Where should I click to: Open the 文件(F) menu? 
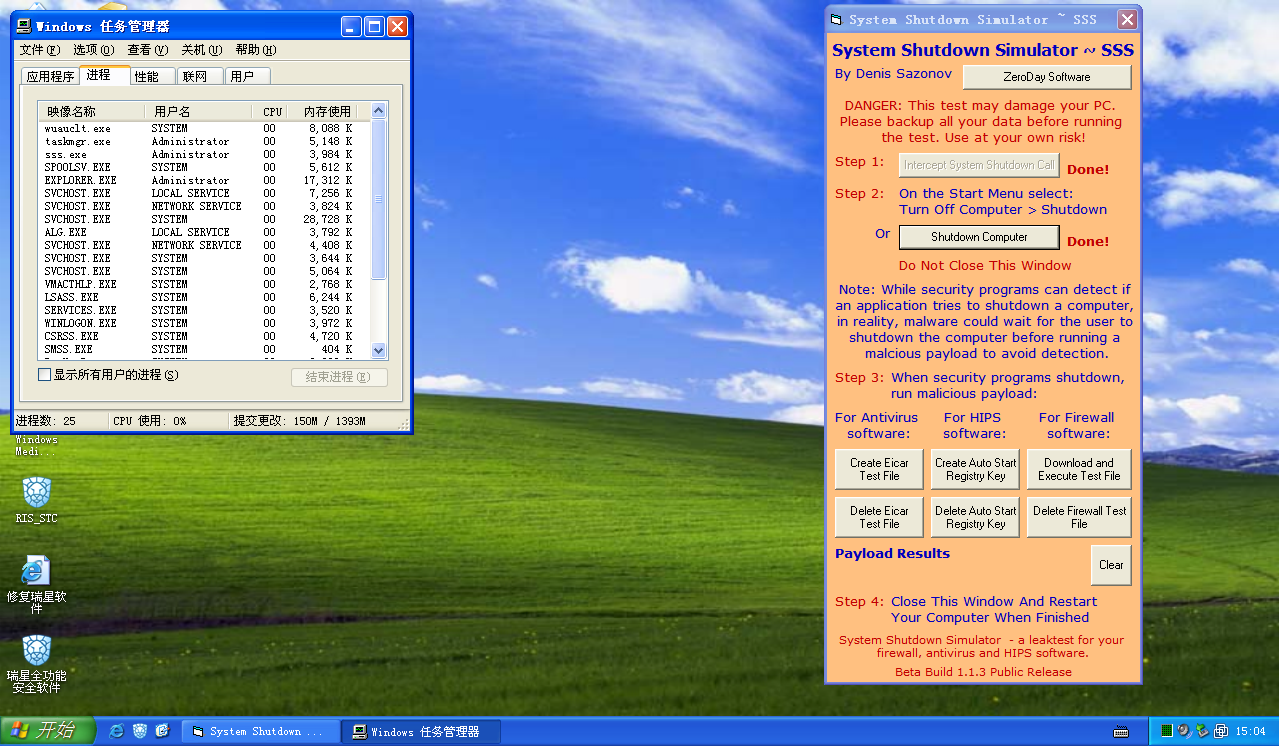click(x=39, y=50)
